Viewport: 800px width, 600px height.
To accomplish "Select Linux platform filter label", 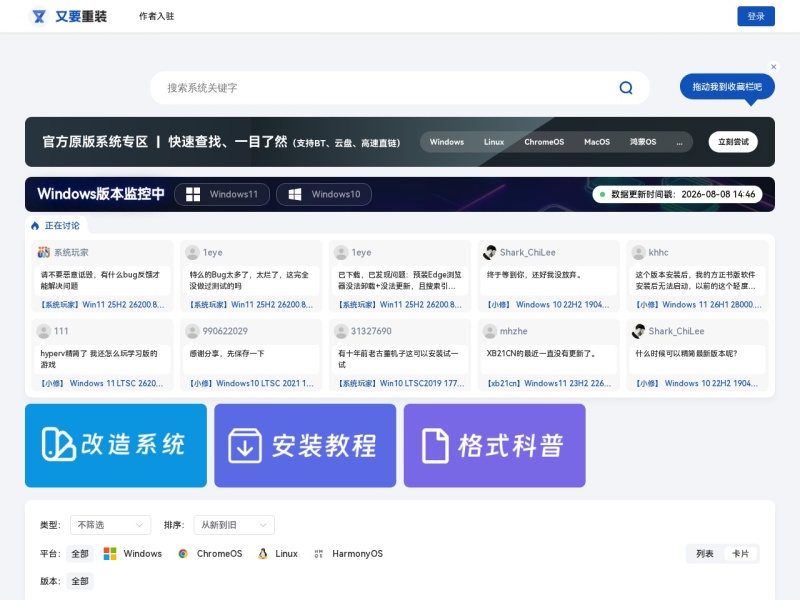I will (x=286, y=554).
